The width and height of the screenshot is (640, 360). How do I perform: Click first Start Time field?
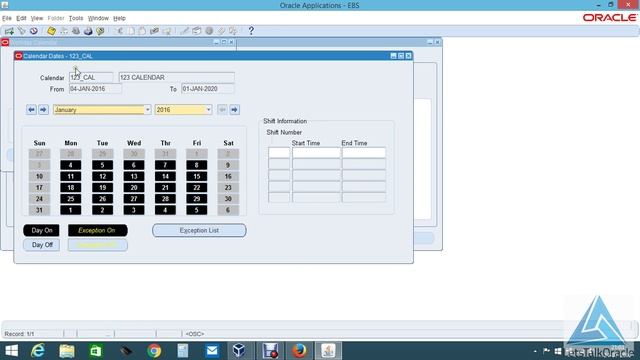coord(316,153)
